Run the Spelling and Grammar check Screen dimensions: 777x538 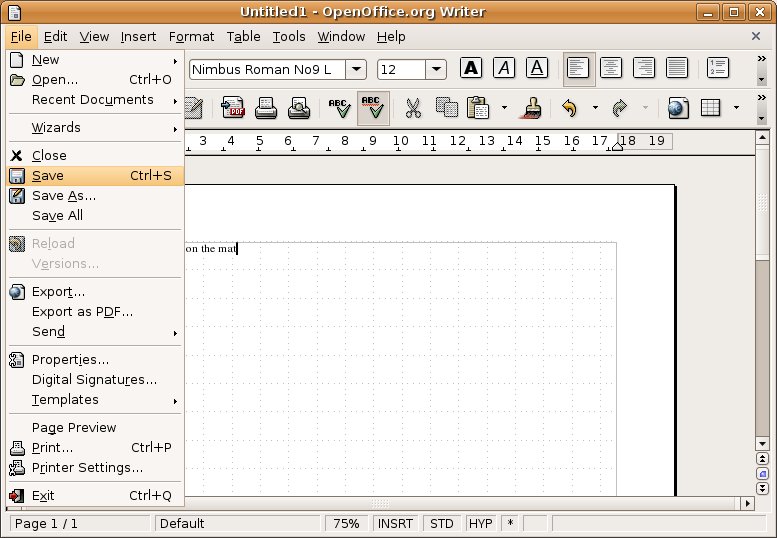click(x=339, y=108)
